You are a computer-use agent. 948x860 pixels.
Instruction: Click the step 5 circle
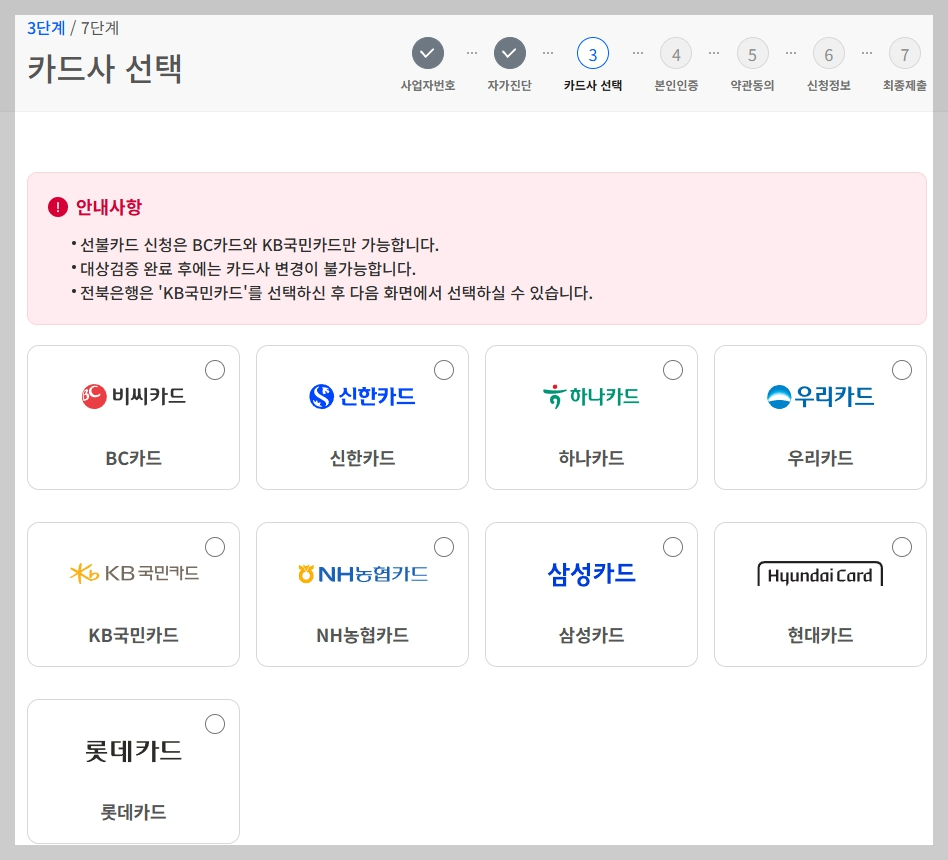(752, 54)
